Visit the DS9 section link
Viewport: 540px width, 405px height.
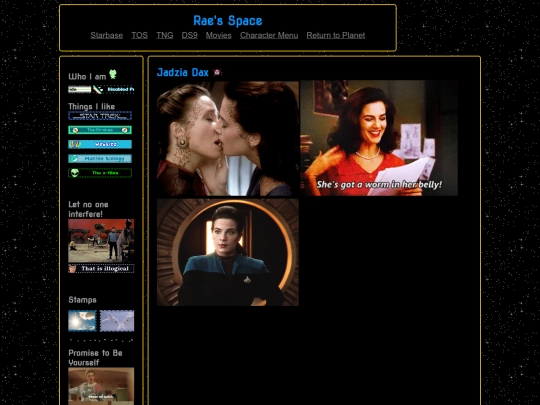[189, 35]
